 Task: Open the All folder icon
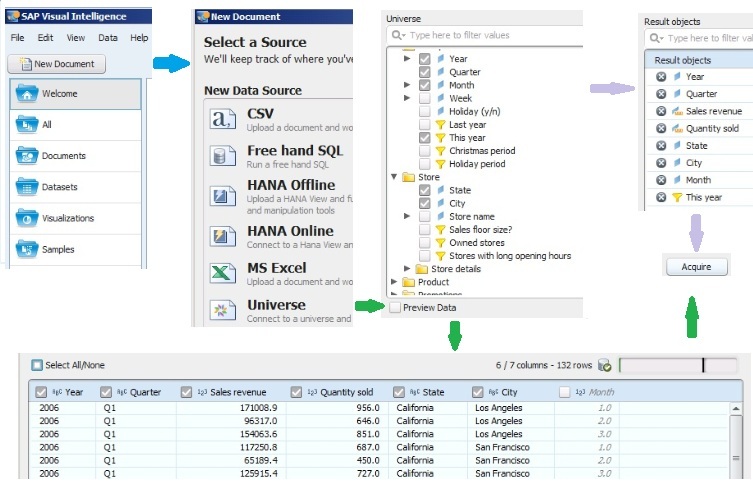tap(27, 125)
